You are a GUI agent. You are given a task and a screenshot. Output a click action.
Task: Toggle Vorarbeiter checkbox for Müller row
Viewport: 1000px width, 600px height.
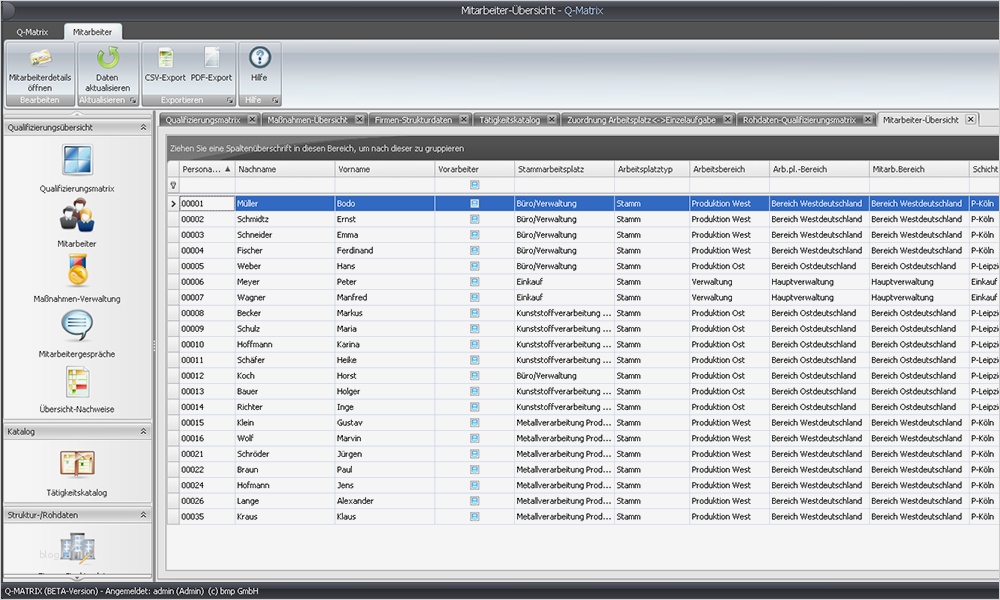coord(475,203)
